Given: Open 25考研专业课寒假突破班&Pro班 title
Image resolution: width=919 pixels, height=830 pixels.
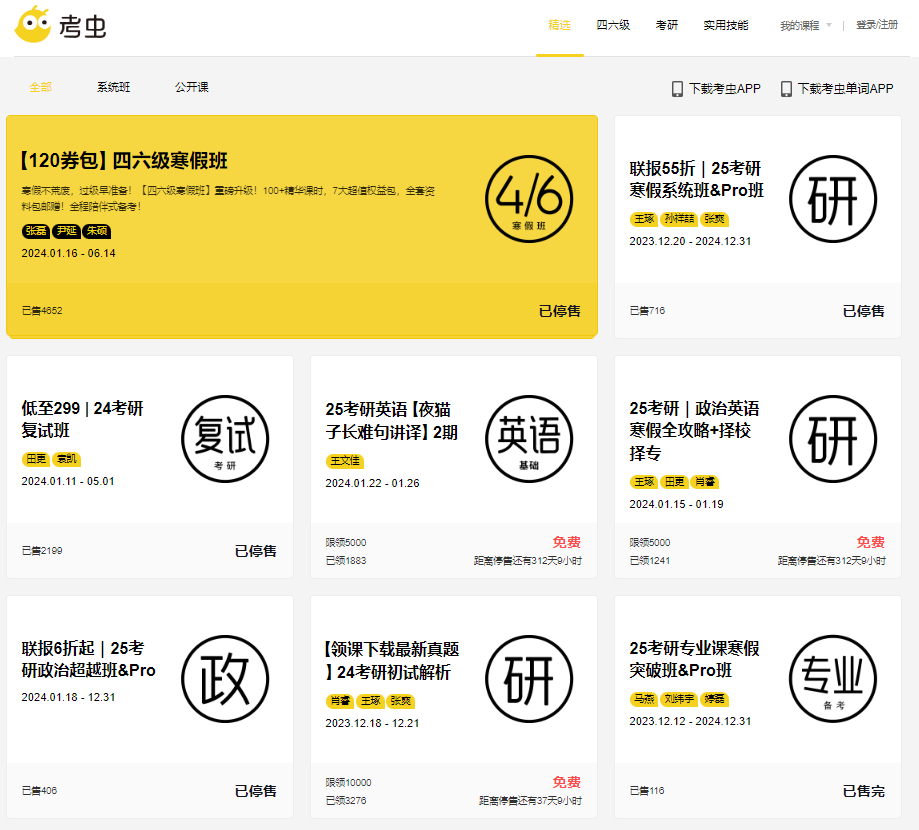Looking at the screenshot, I should pos(695,659).
